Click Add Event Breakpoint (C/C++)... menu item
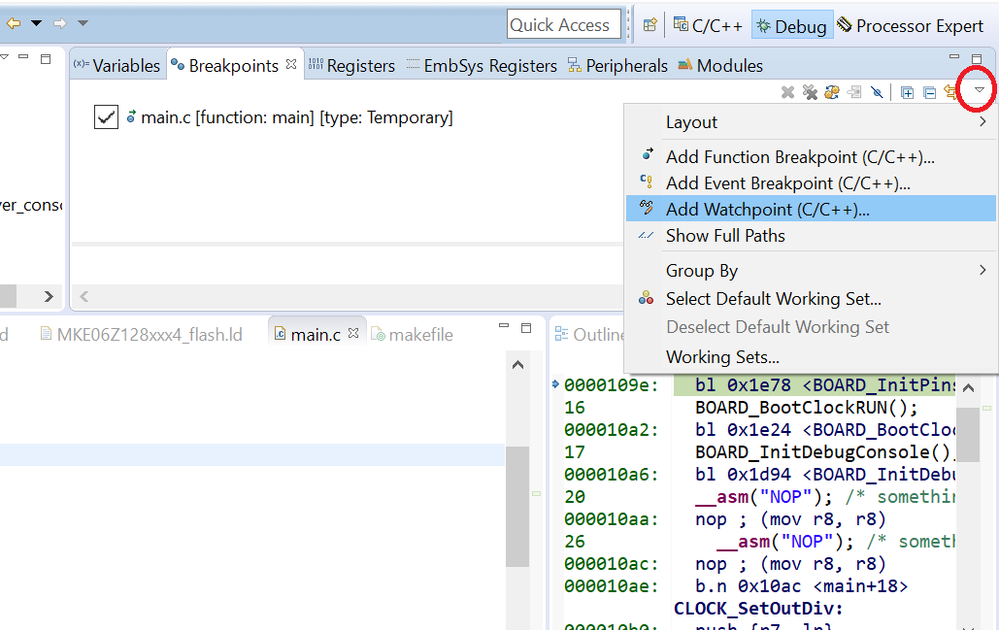The width and height of the screenshot is (999, 630). coord(810,183)
